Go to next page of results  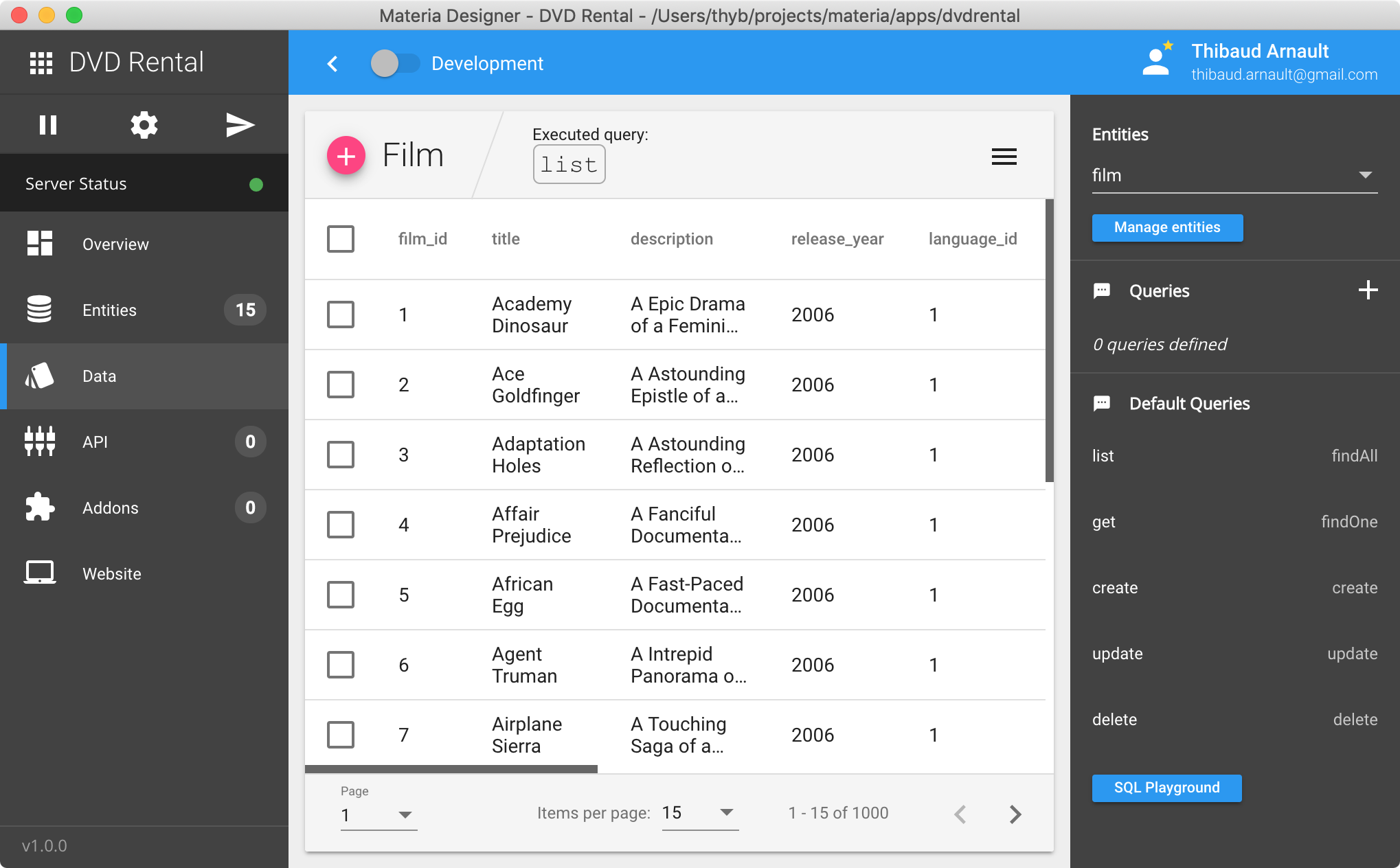[1015, 814]
